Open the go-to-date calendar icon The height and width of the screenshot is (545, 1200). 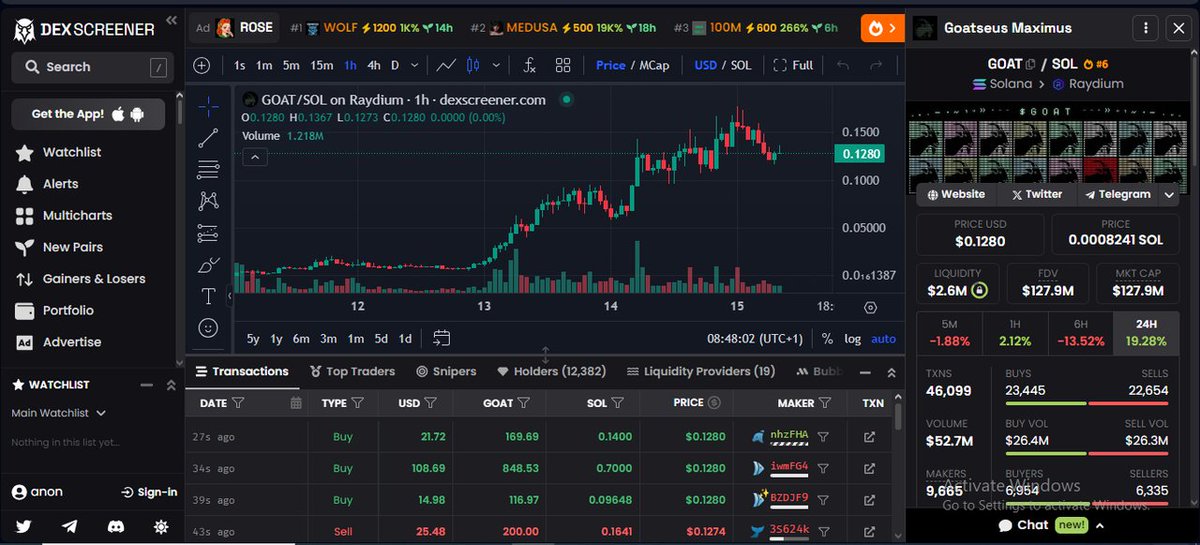(442, 338)
